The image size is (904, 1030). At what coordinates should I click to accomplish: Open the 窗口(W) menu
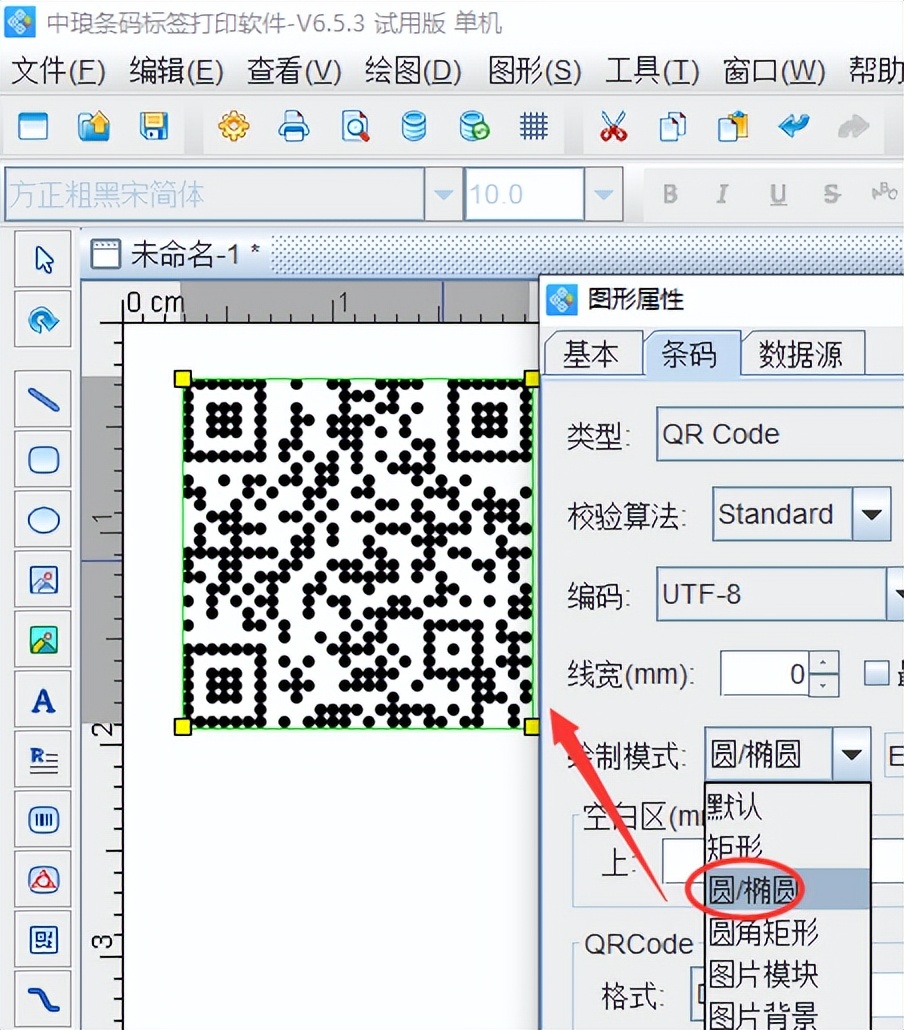point(773,71)
